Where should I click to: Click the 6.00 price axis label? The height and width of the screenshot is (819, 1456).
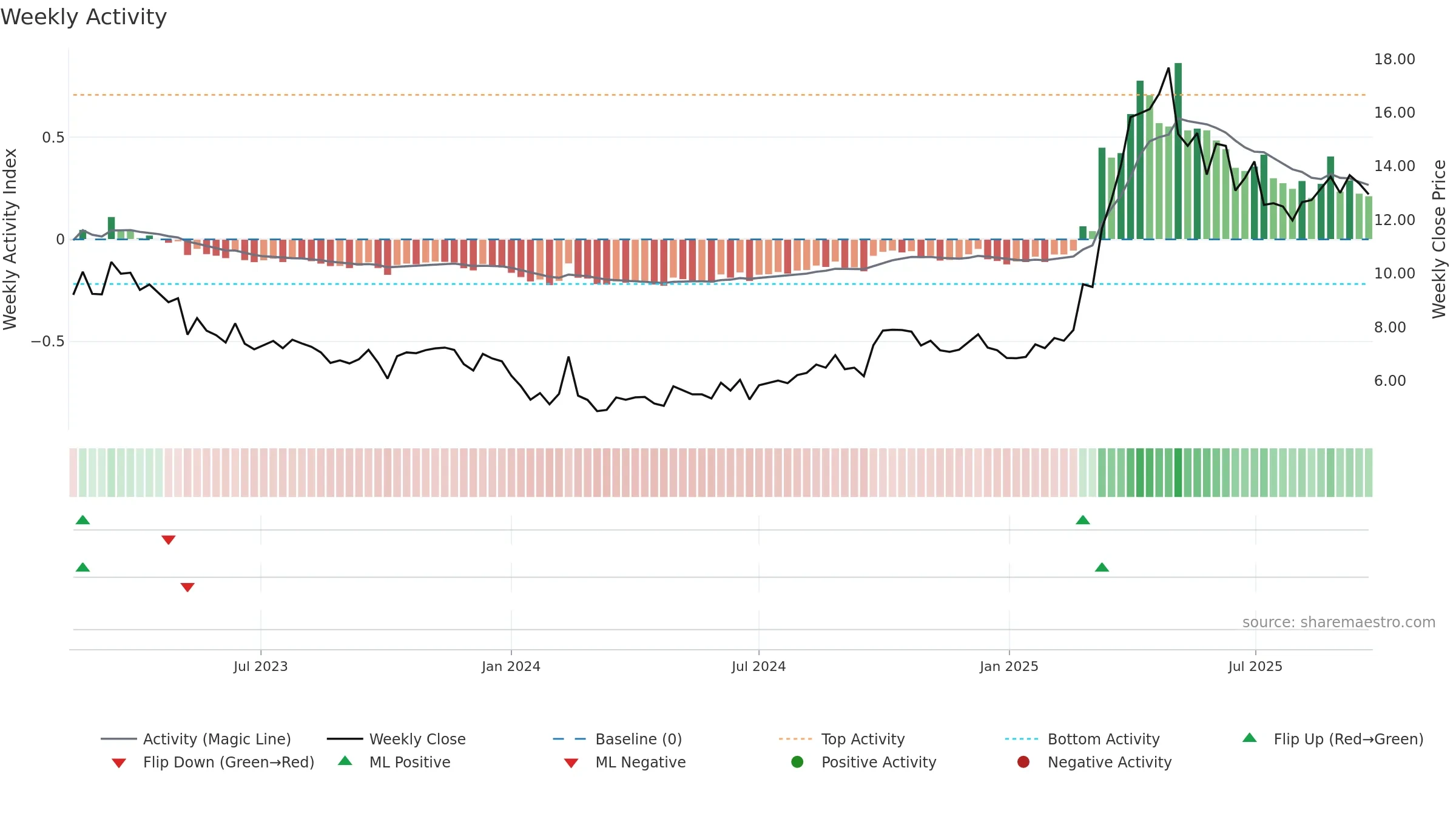click(x=1390, y=381)
